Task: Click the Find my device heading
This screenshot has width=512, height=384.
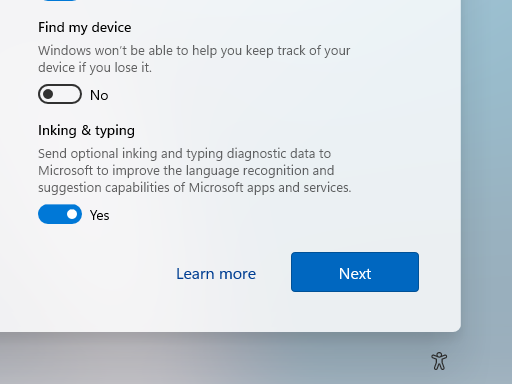Action: pyautogui.click(x=85, y=28)
